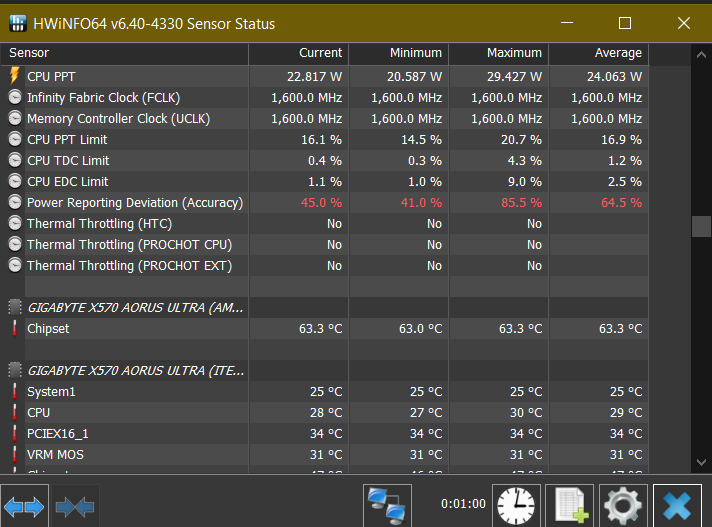Click the scrollbar down arrow
The image size is (712, 527).
701,463
